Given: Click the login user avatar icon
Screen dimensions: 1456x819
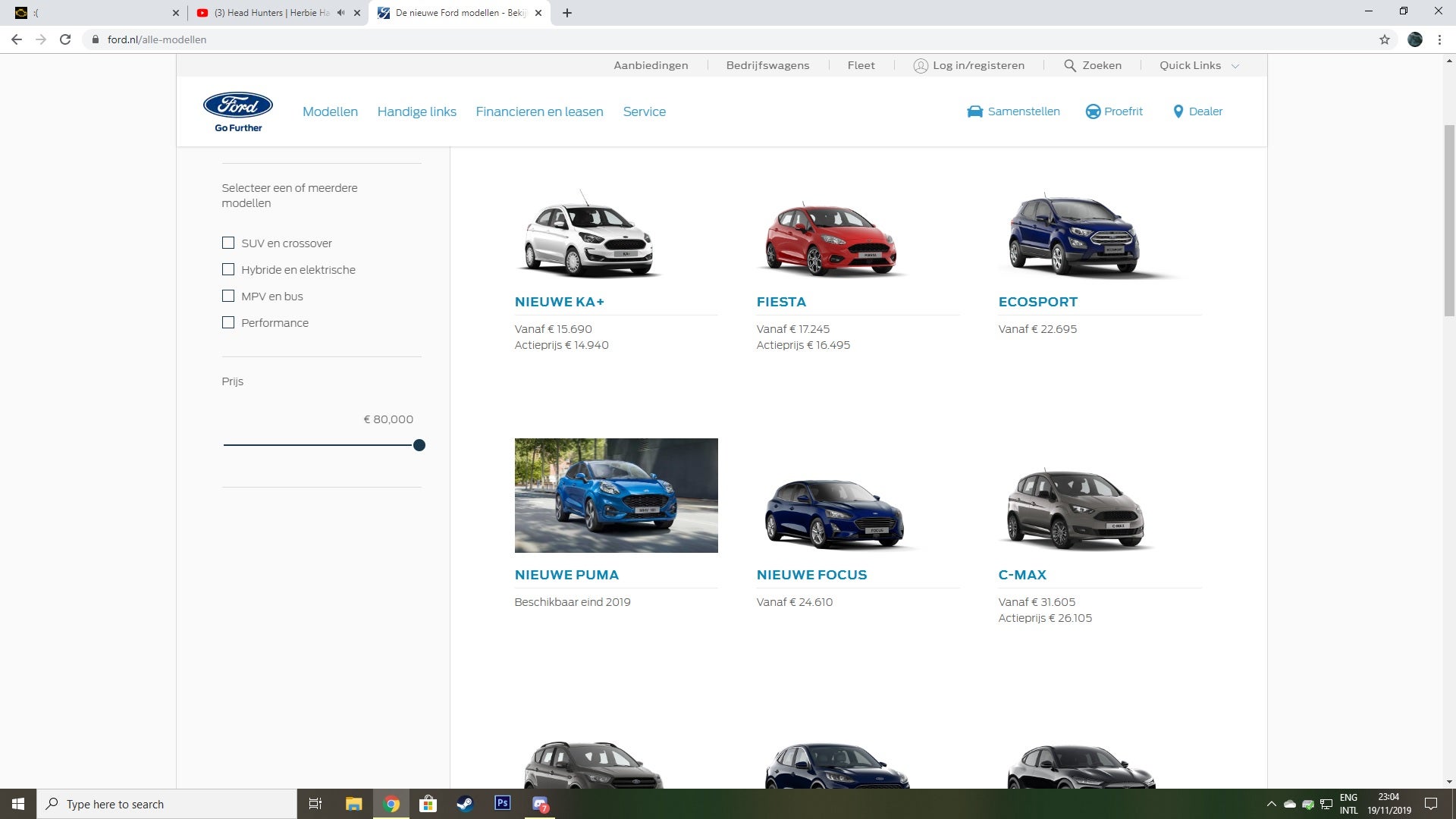Looking at the screenshot, I should [x=921, y=66].
